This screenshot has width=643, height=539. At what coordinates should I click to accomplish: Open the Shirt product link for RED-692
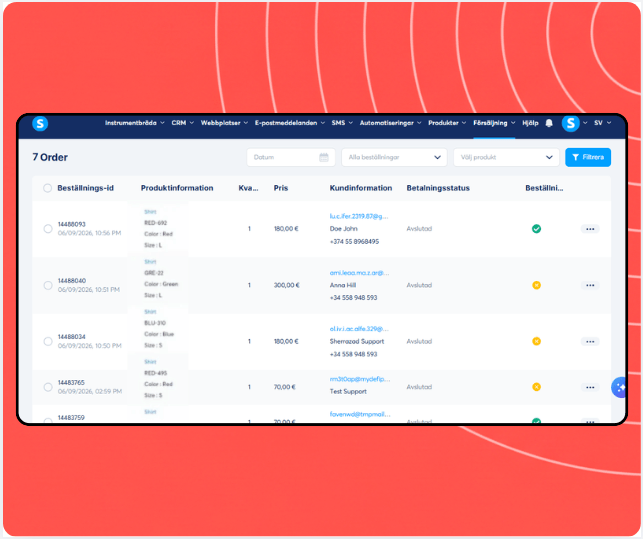(150, 212)
